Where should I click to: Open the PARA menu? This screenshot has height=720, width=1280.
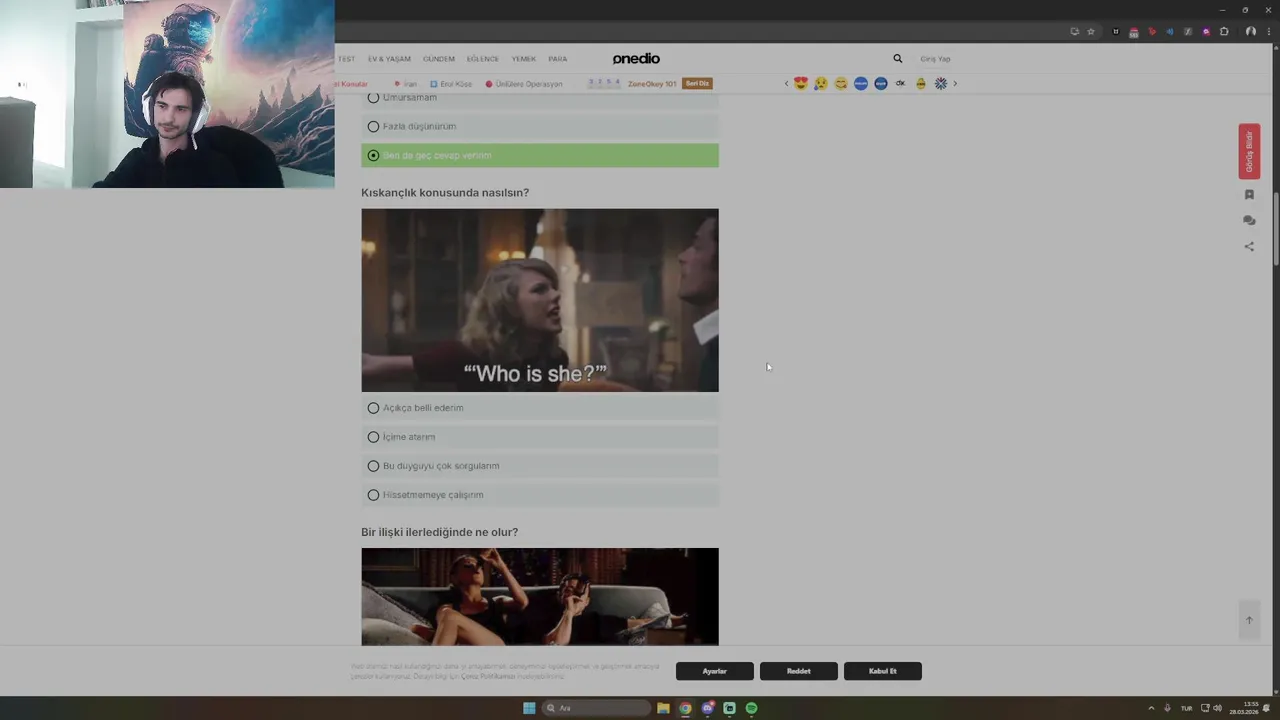pos(557,59)
